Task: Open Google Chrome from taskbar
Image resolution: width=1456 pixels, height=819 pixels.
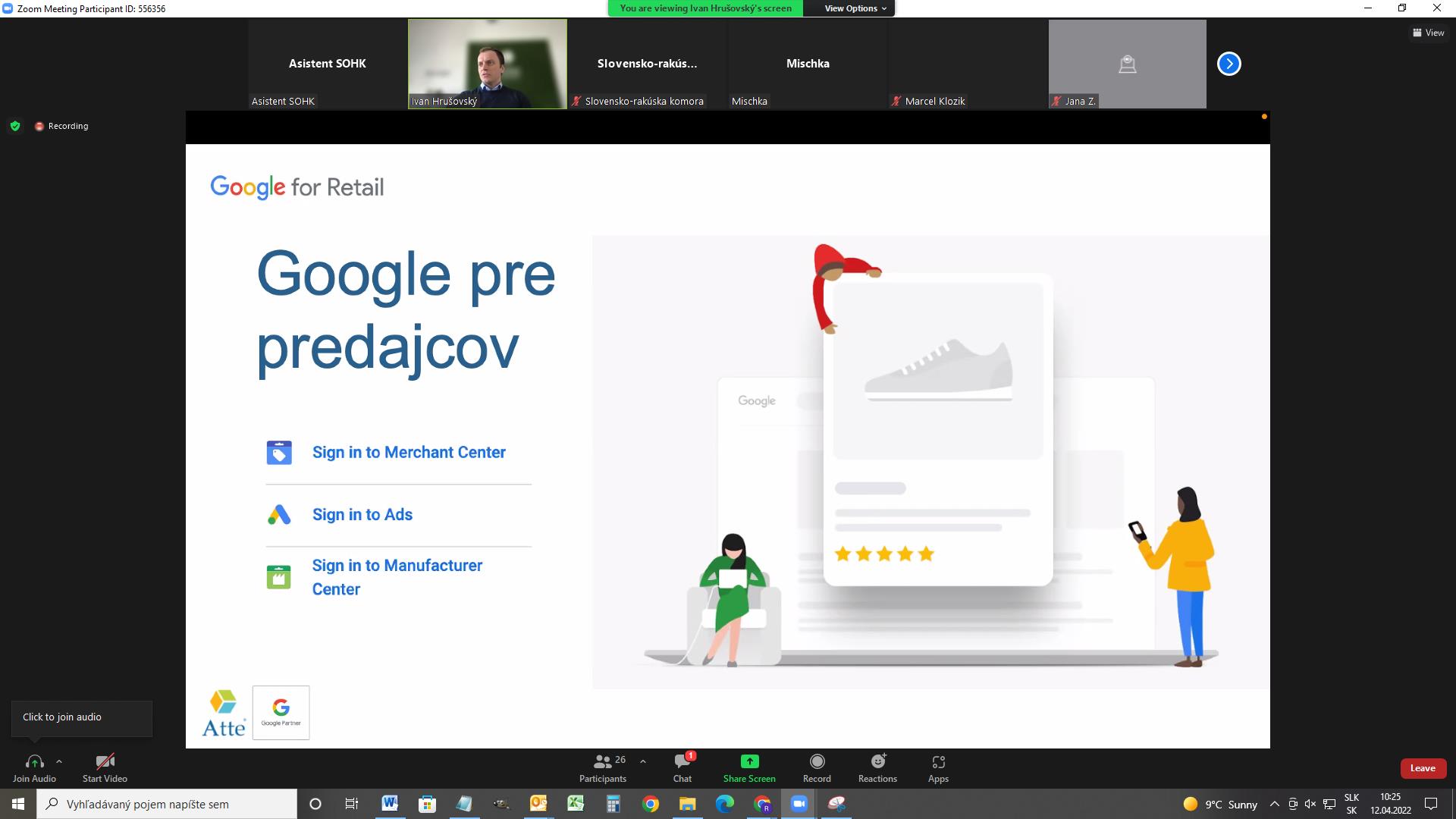Action: tap(650, 804)
